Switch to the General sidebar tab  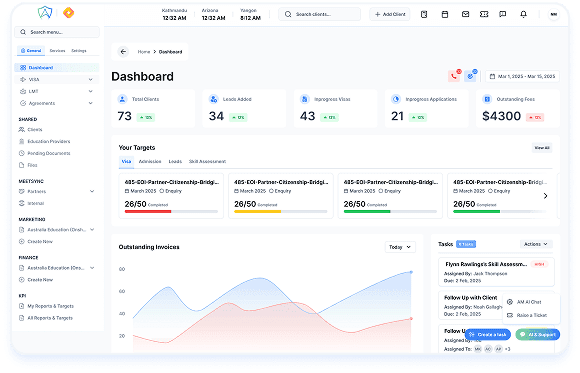tap(31, 50)
